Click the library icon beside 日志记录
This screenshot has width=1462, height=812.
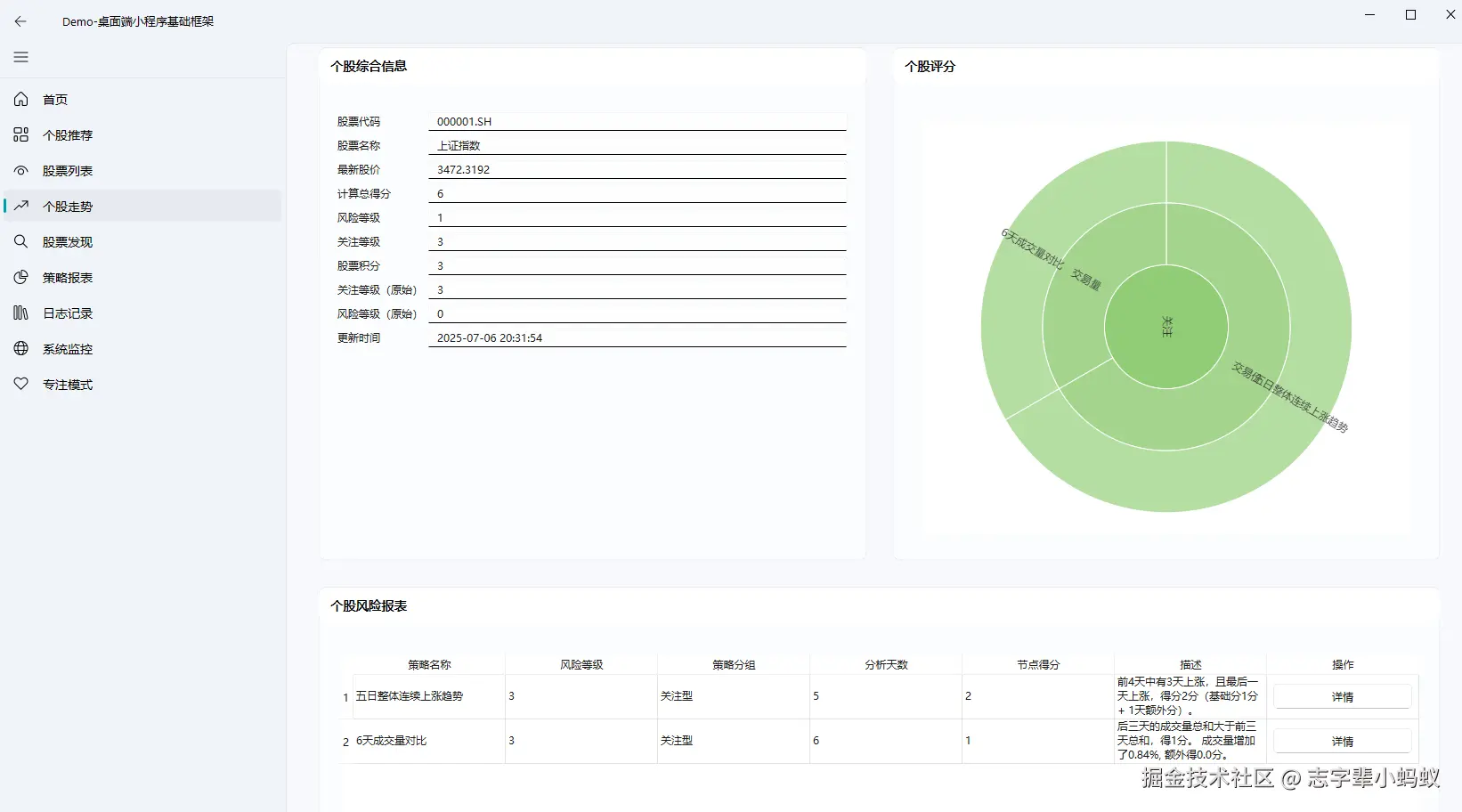(20, 313)
